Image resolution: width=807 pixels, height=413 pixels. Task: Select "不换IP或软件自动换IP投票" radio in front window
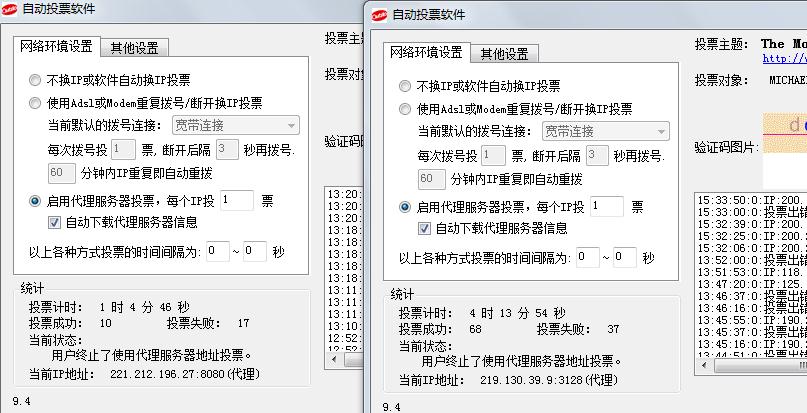405,86
